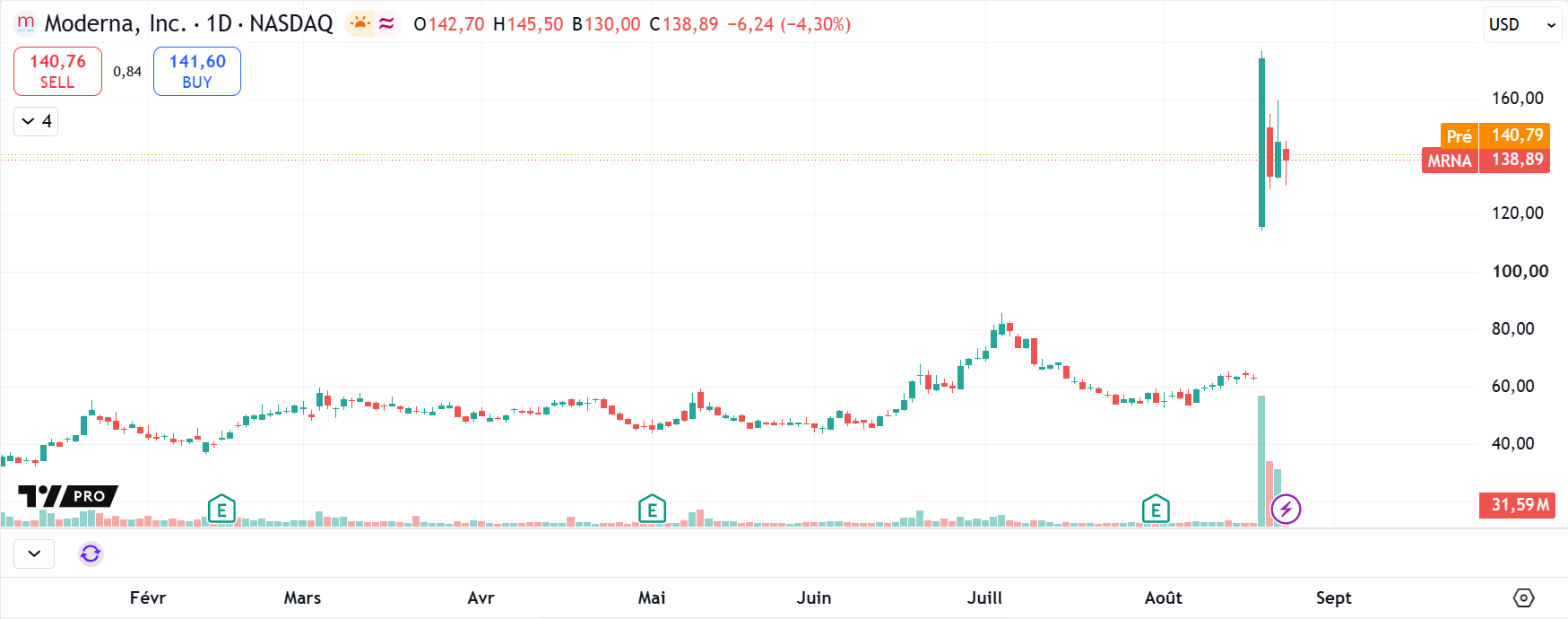Click the Août label on time axis
Screen dimensions: 1568x619
click(x=1164, y=597)
